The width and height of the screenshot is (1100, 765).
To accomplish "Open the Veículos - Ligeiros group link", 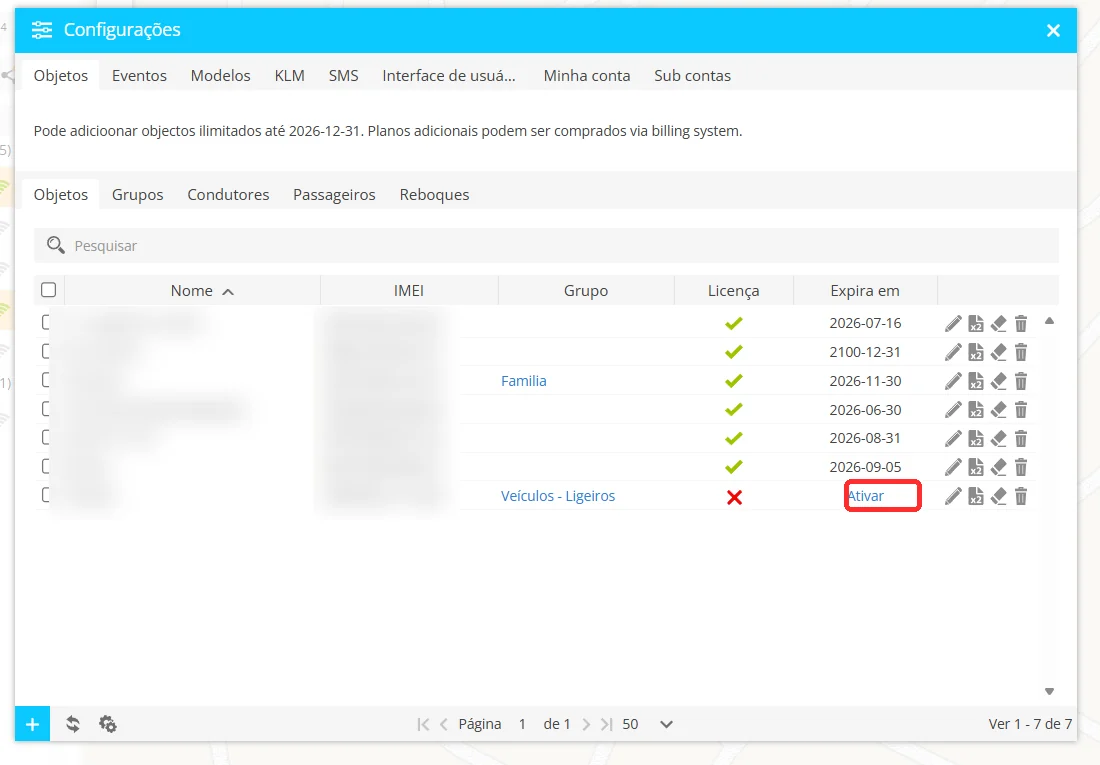I will click(558, 496).
